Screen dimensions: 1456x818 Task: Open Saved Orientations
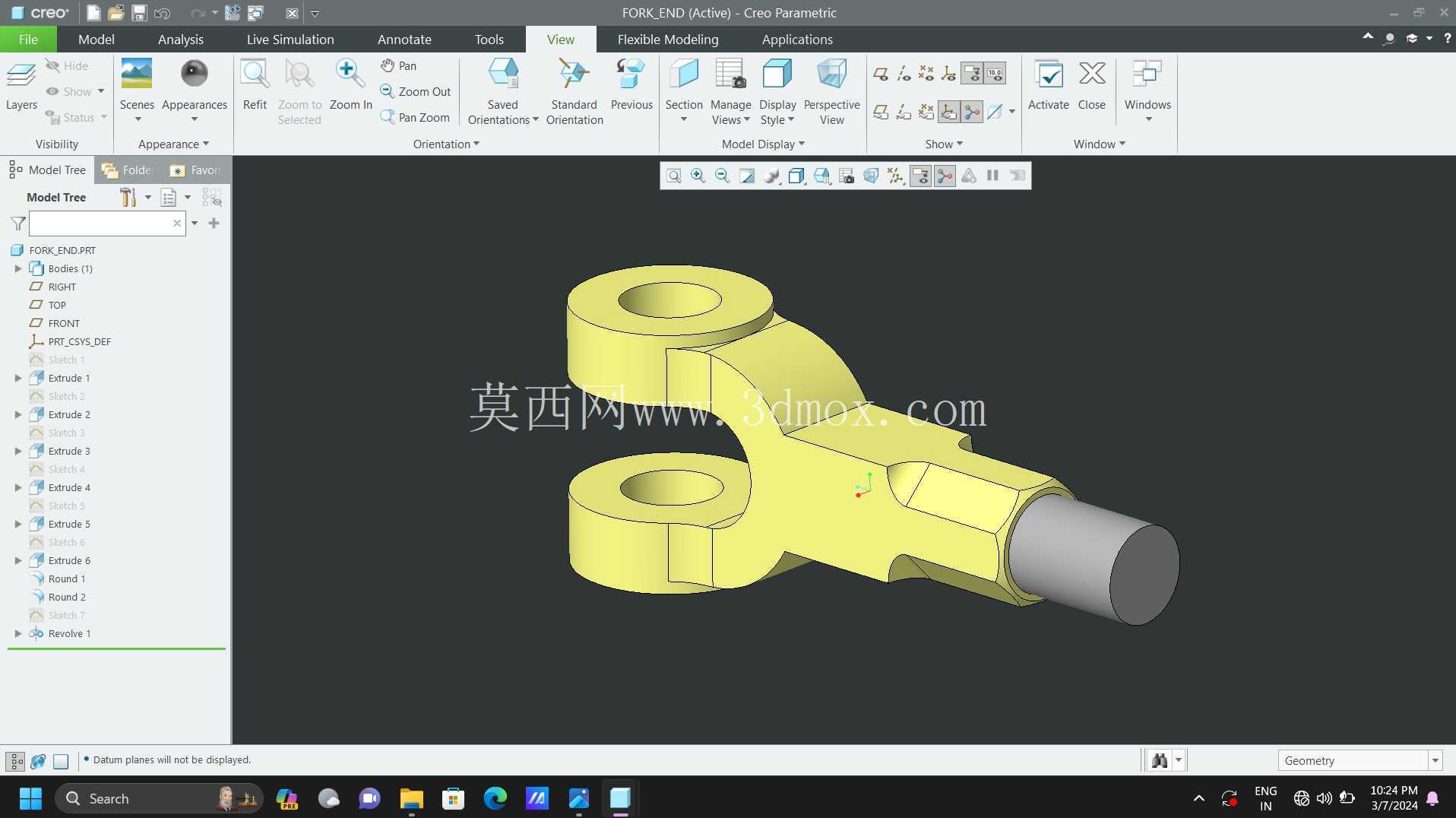pos(503,91)
